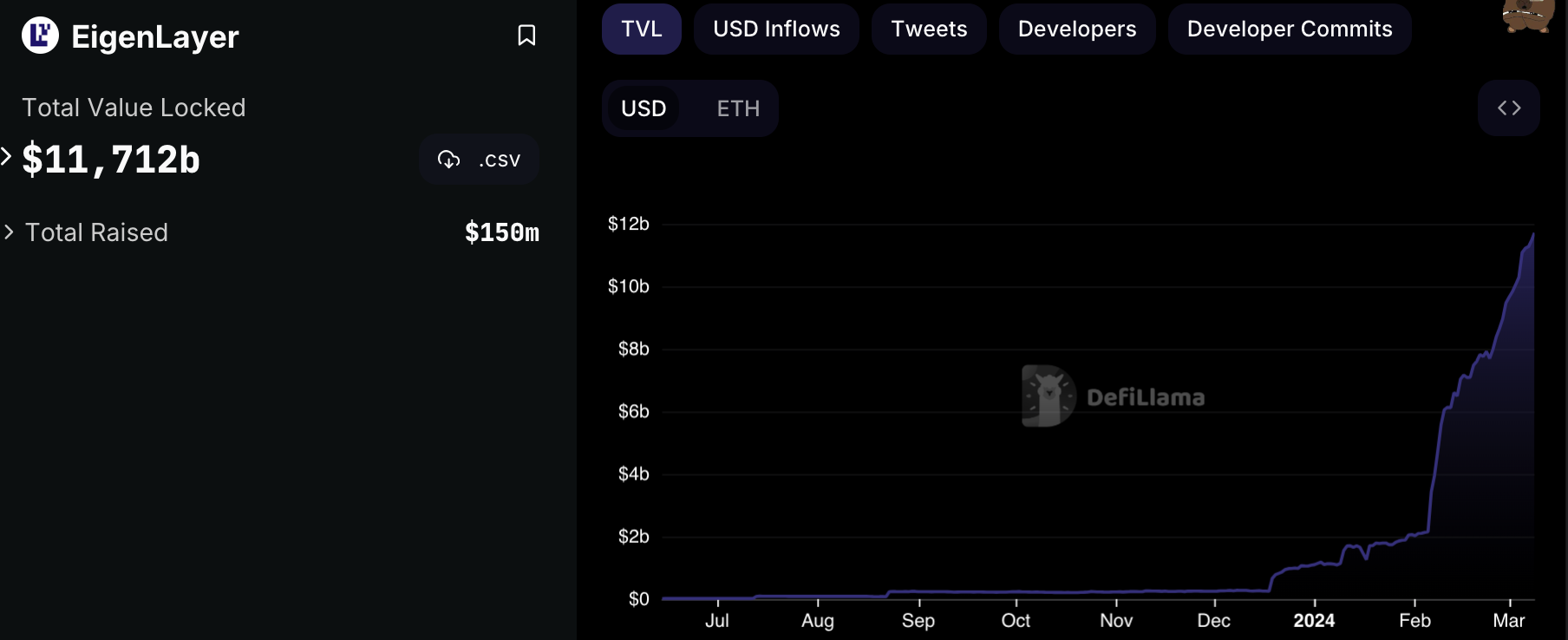Click the EigenLayer logo icon
This screenshot has width=1568, height=640.
coord(40,36)
